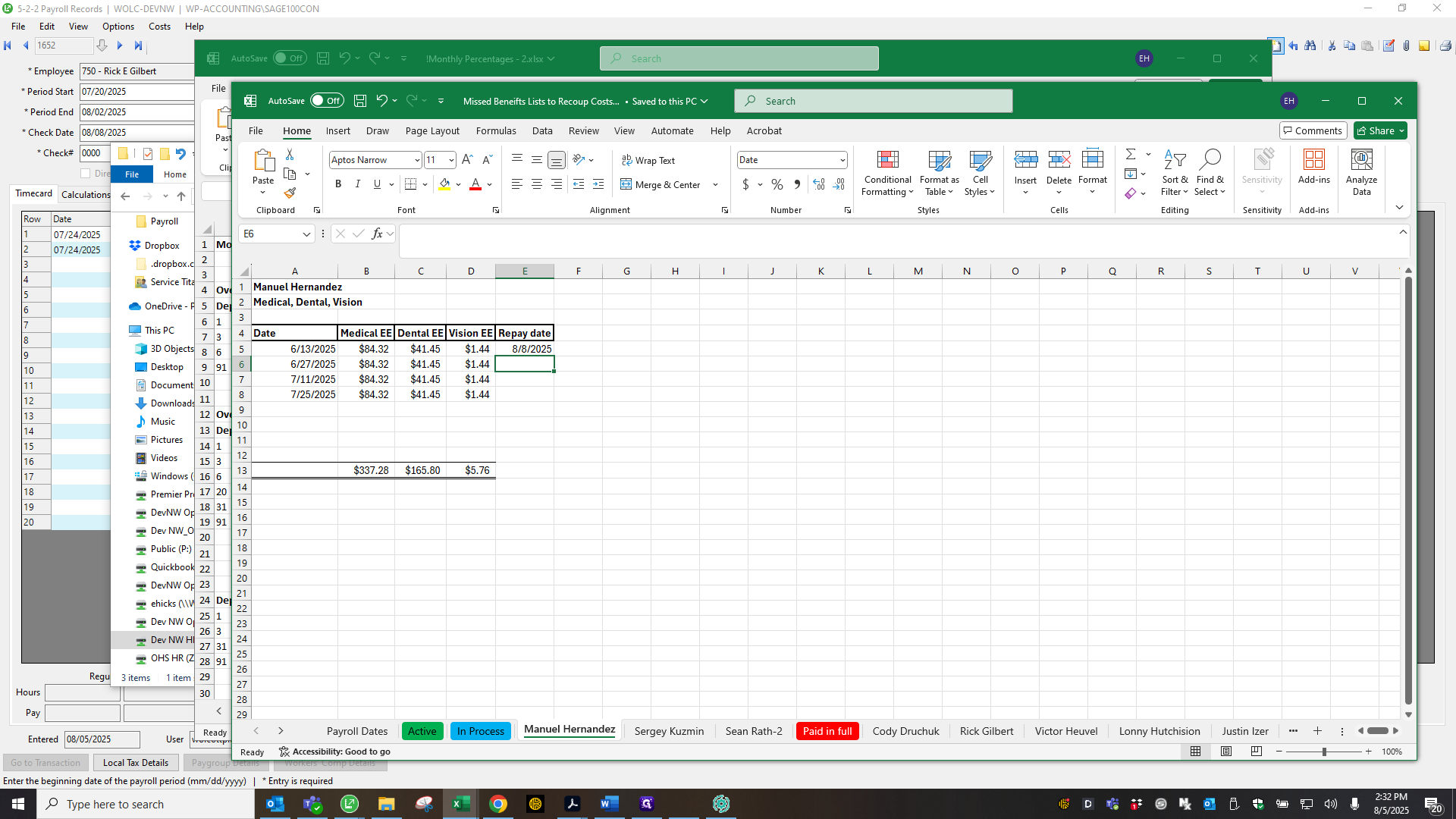Switch to Rick Gilbert sheet tab
The image size is (1456, 819).
click(987, 731)
